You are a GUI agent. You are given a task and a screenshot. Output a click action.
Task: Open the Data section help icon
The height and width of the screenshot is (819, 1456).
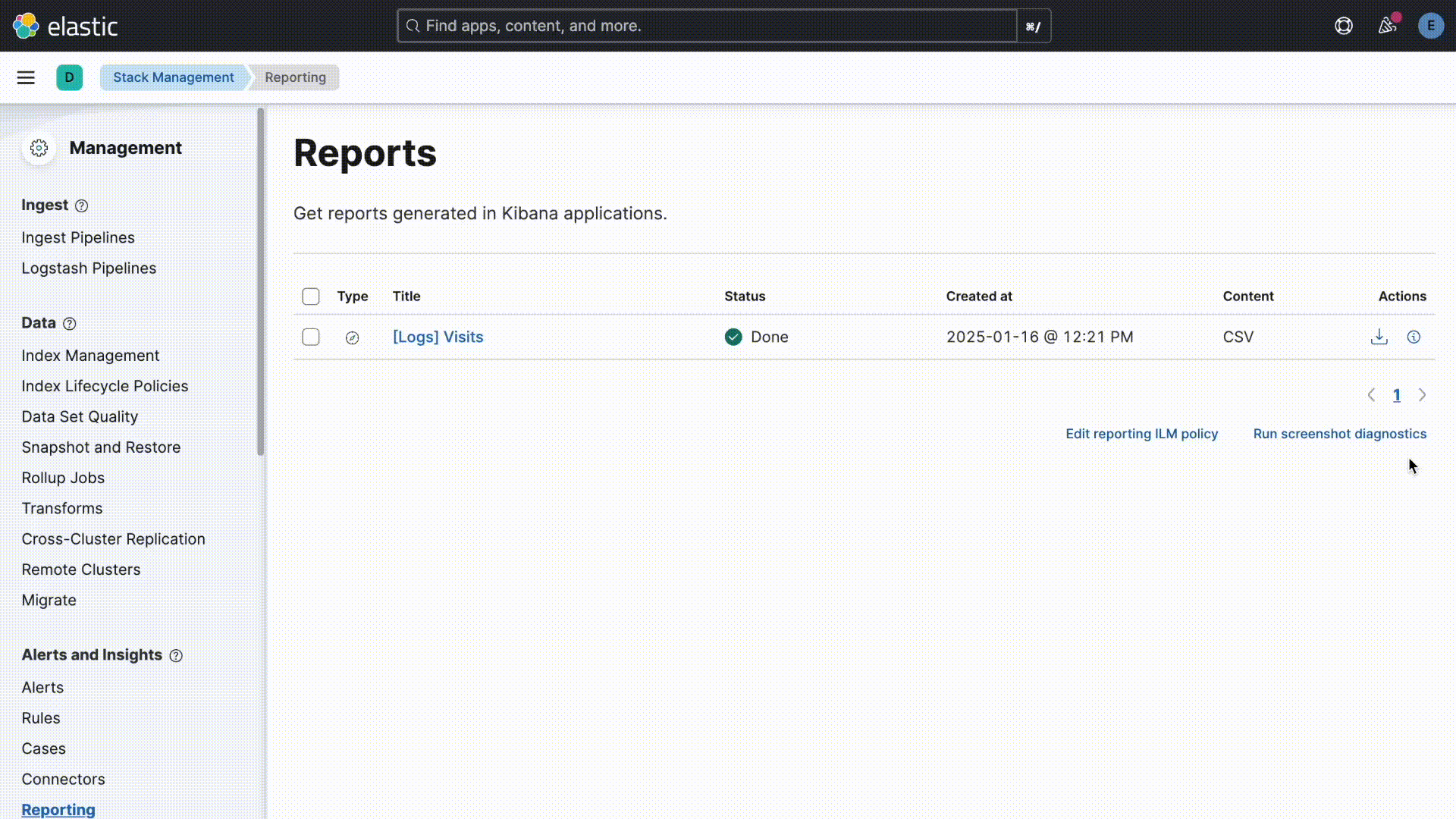pyautogui.click(x=70, y=324)
